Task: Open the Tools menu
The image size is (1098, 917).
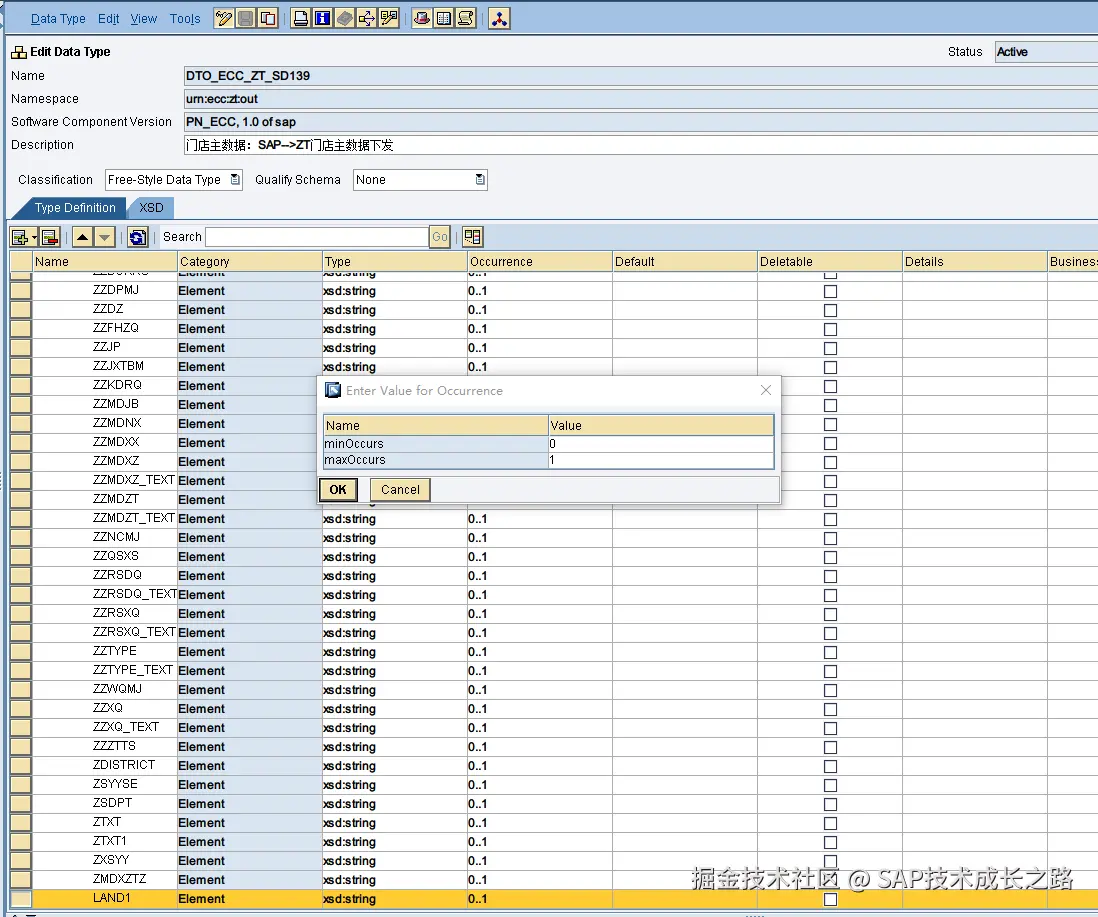Action: (185, 19)
